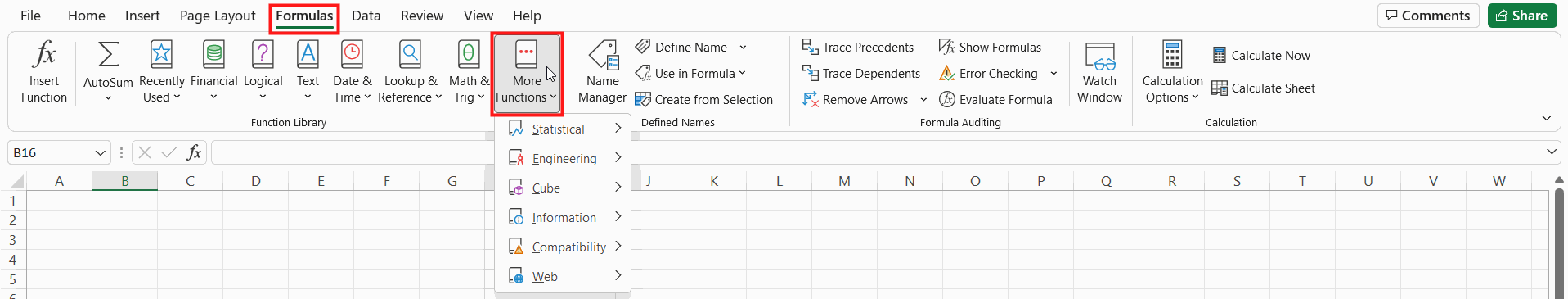Viewport: 1568px width, 299px height.
Task: Switch to the Page Layout tab
Action: point(218,16)
